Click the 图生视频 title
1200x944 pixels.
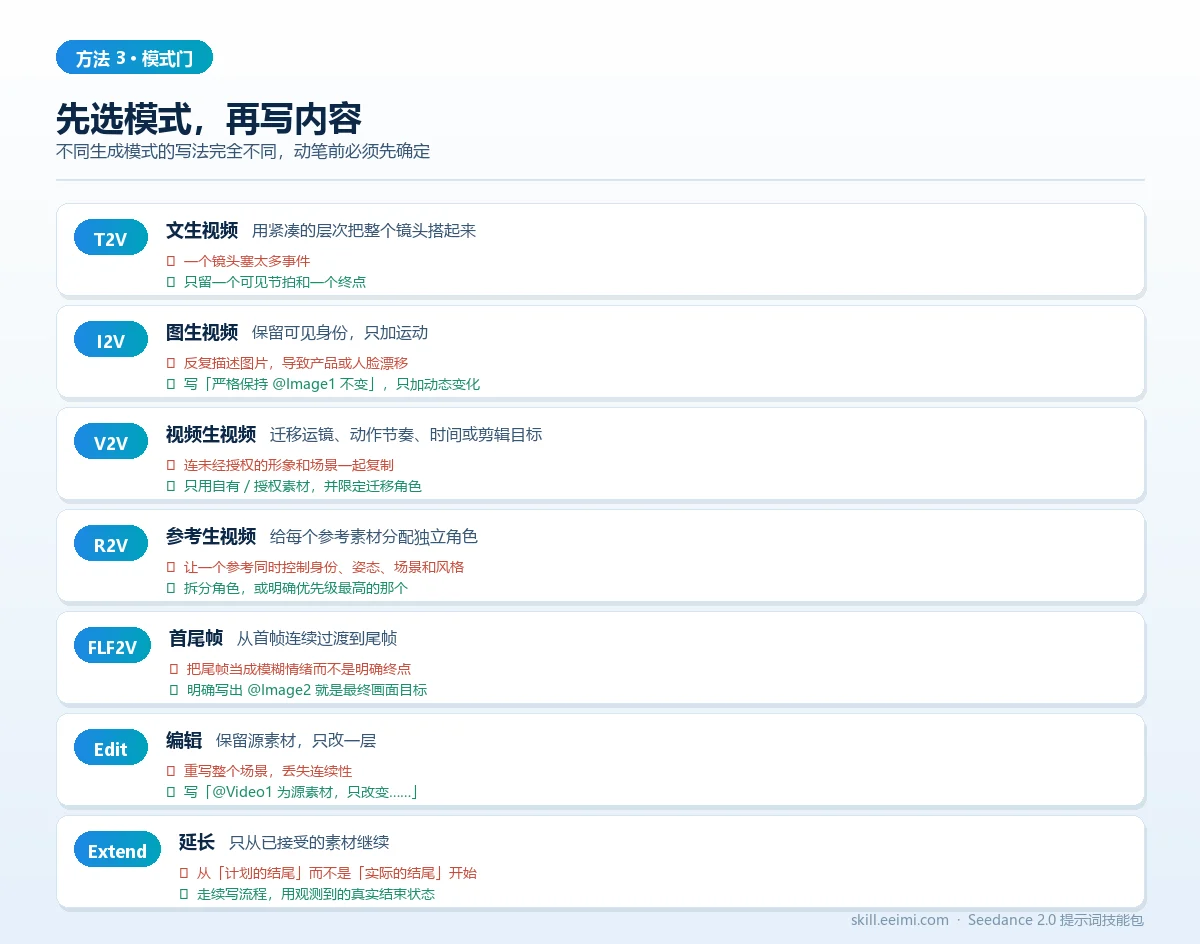202,332
